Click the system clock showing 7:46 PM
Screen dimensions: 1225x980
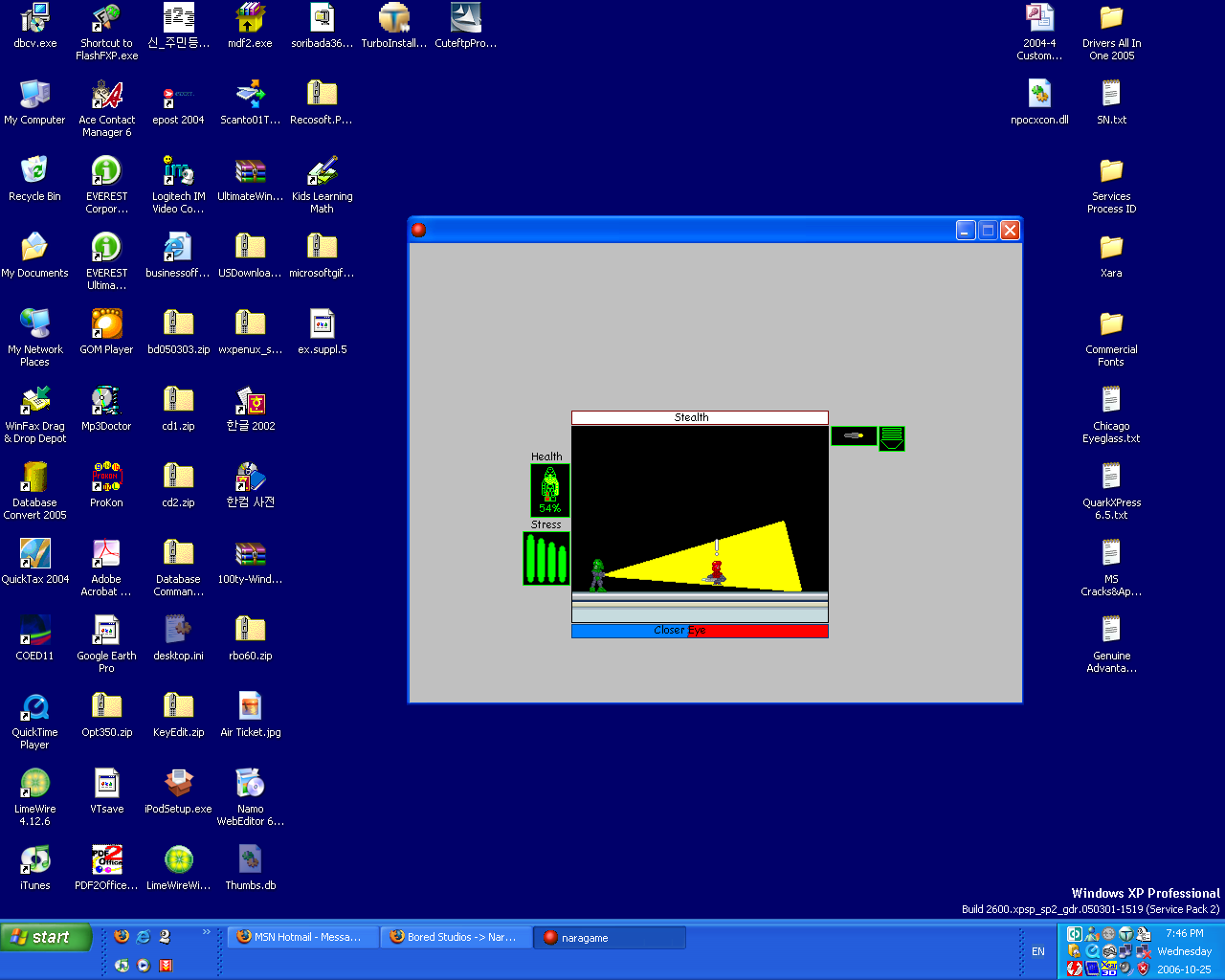1185,933
